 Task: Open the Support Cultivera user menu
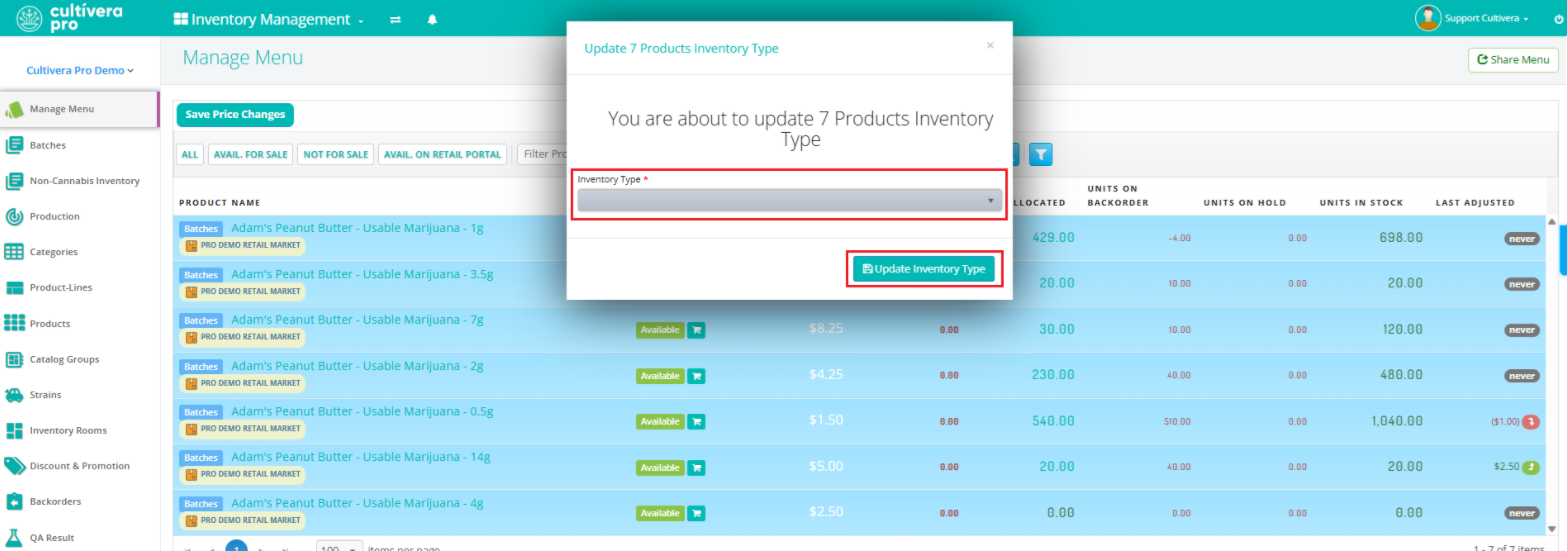tap(1487, 18)
